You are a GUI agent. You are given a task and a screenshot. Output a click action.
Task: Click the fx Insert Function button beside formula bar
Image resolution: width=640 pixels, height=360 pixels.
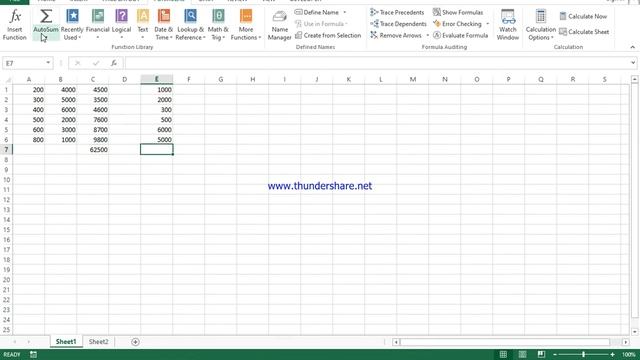pyautogui.click(x=114, y=63)
